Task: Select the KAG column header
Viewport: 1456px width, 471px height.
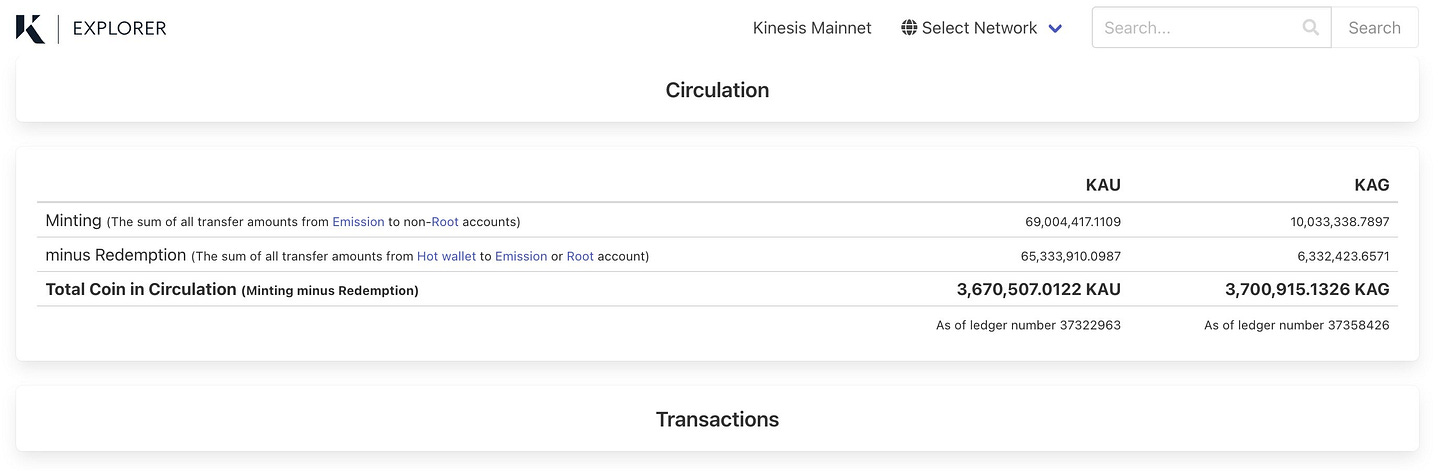Action: tap(1371, 185)
